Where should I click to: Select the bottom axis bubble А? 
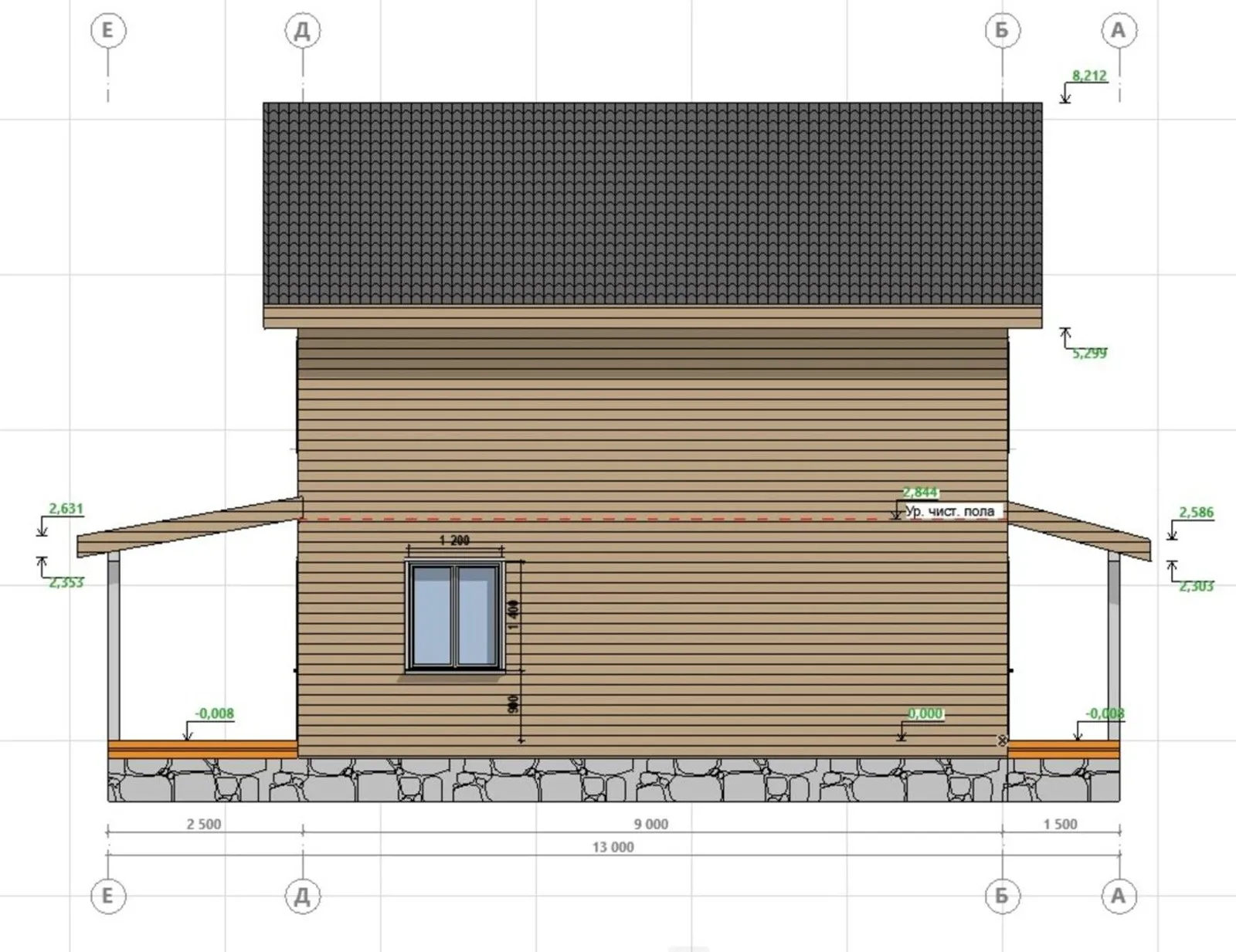tap(1118, 896)
